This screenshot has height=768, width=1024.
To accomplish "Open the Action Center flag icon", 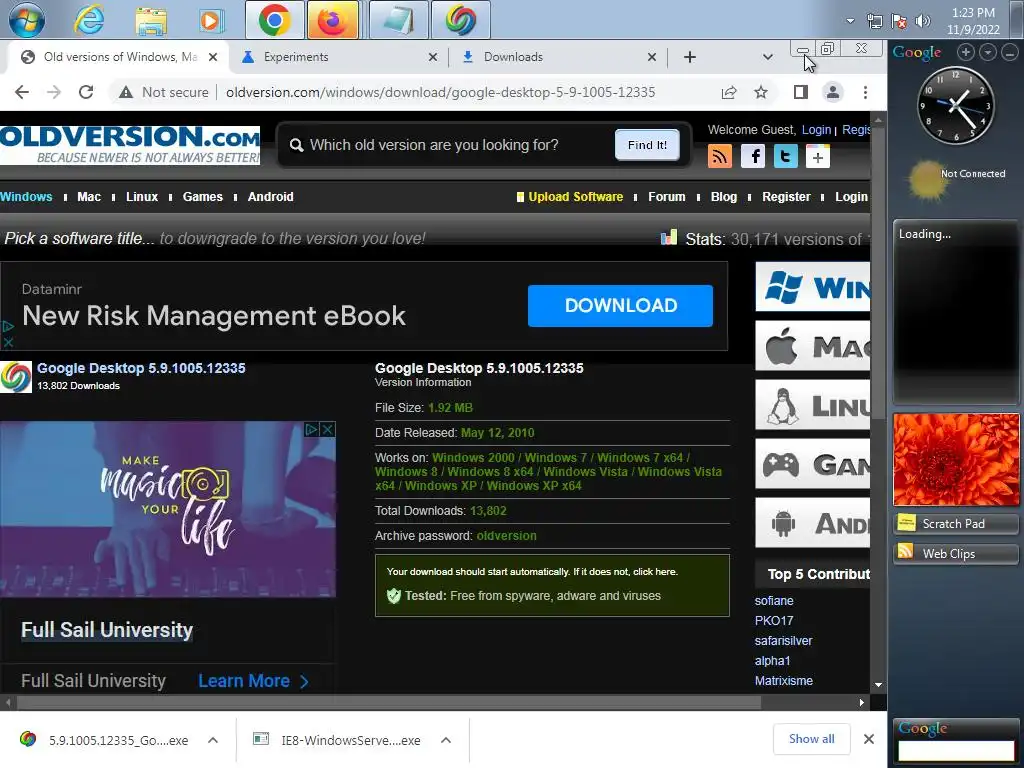I will pos(899,21).
